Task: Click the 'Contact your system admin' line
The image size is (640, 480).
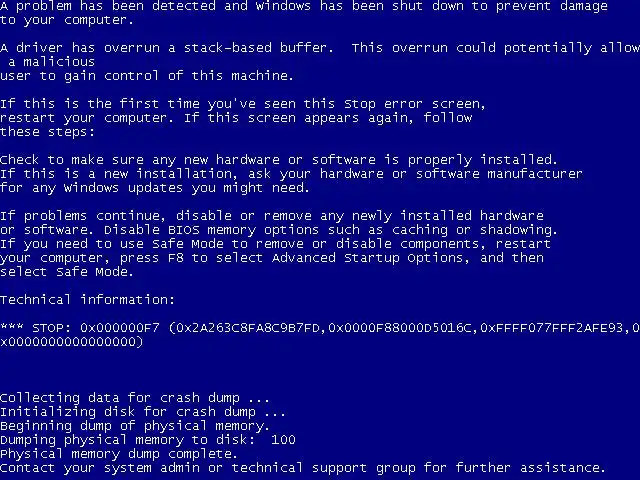Action: [x=303, y=468]
